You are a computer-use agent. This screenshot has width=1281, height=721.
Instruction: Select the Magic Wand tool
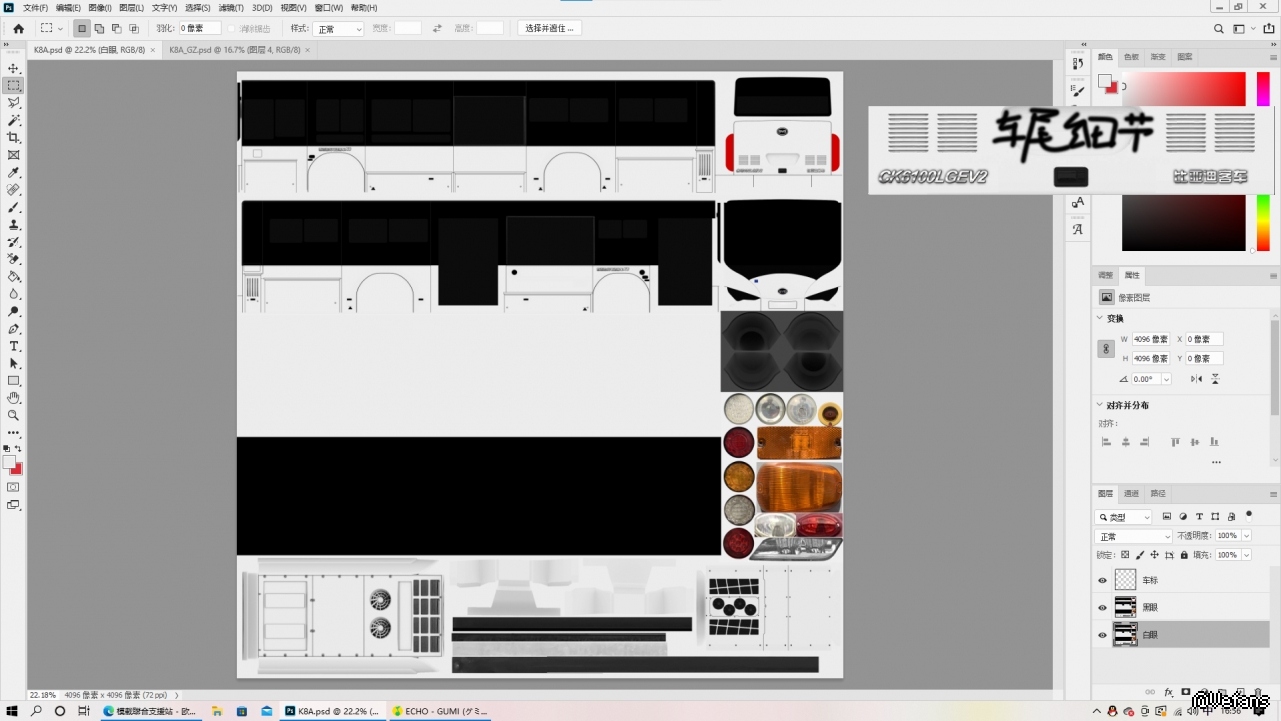(x=14, y=120)
